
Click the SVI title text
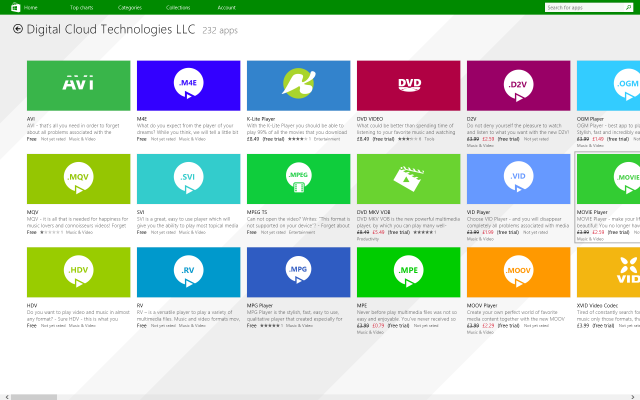pos(140,212)
